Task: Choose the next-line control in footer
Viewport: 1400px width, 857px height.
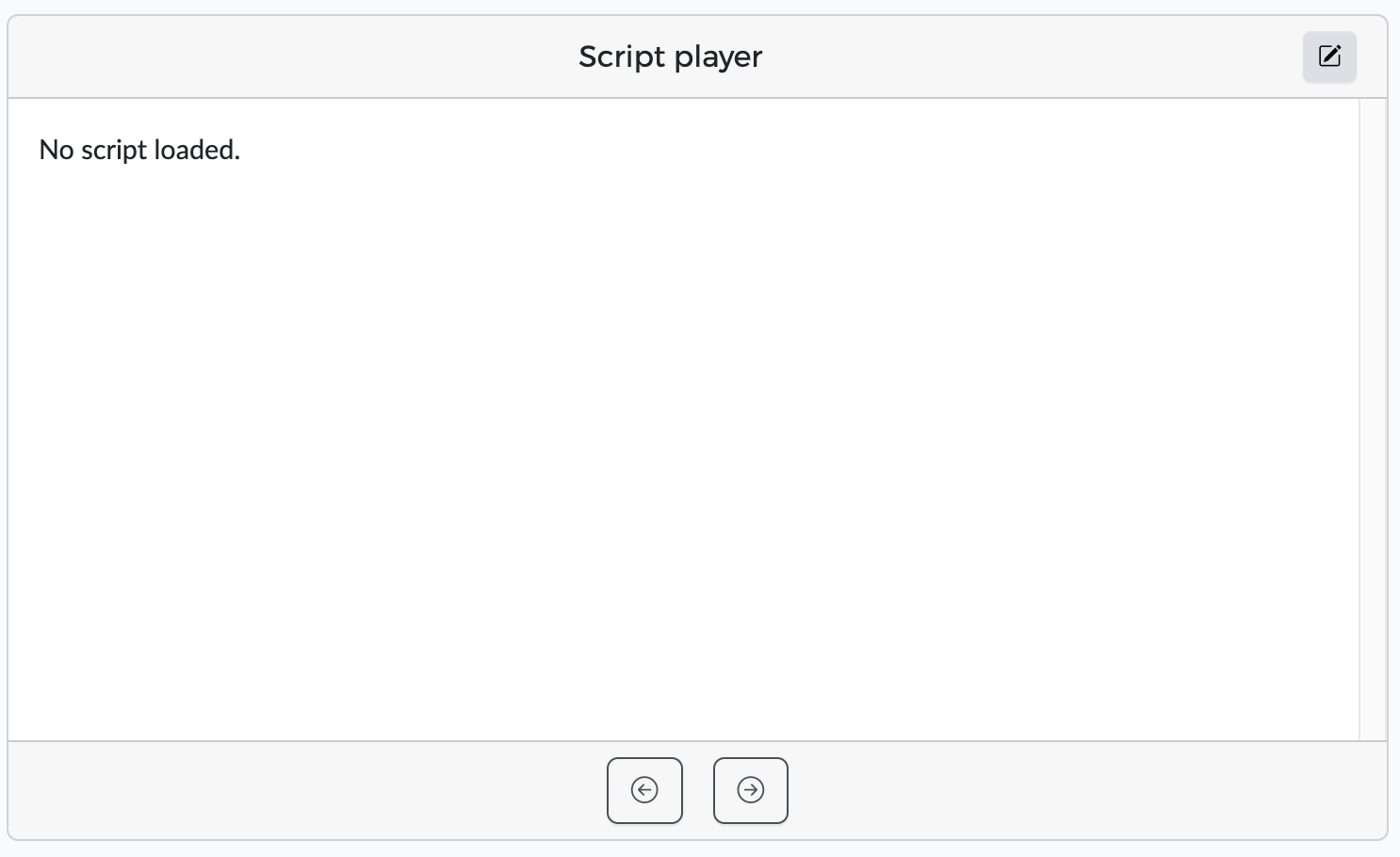Action: pyautogui.click(x=751, y=790)
